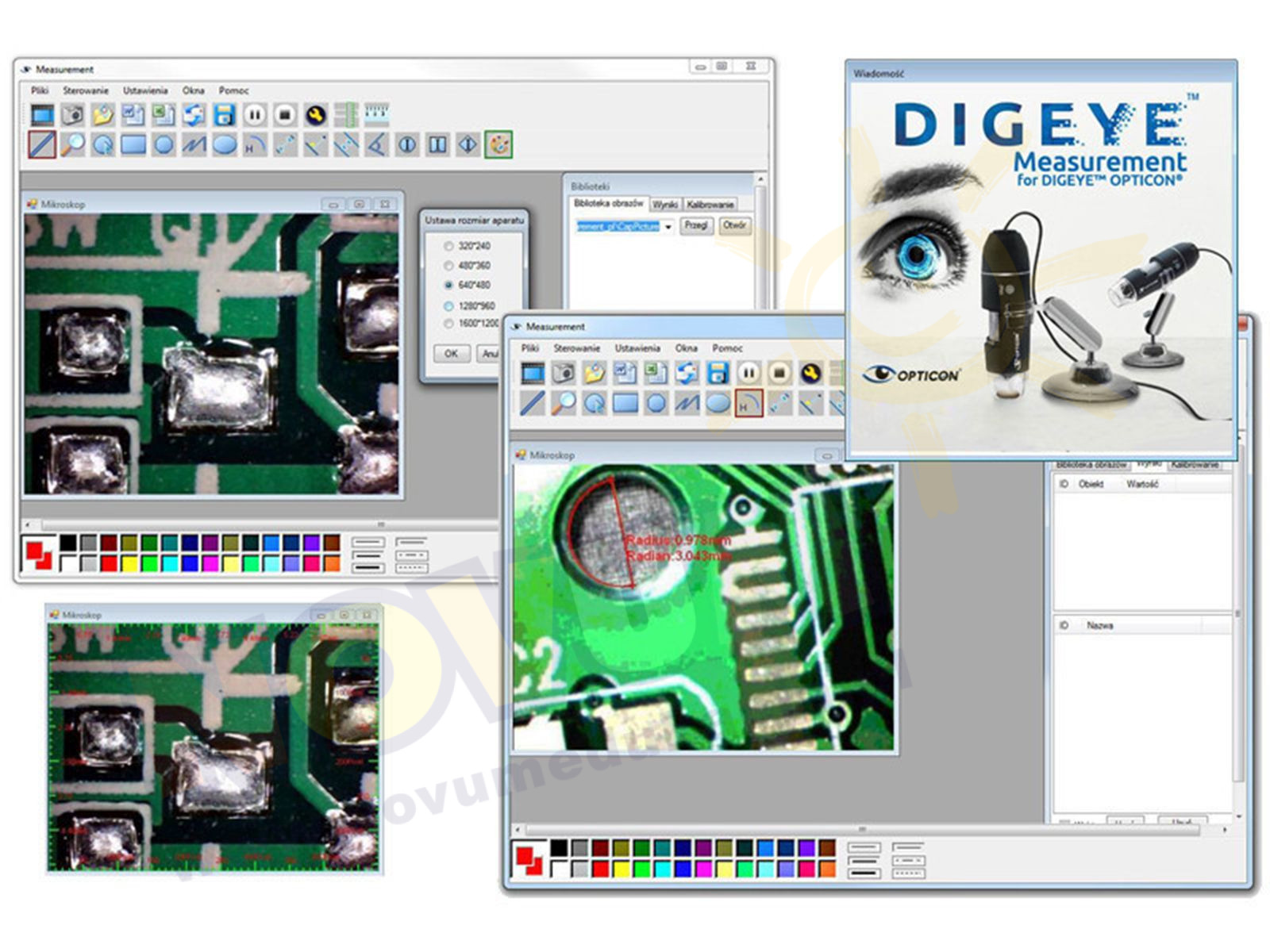
Task: Select the 480*360 resolution option
Action: tap(468, 266)
